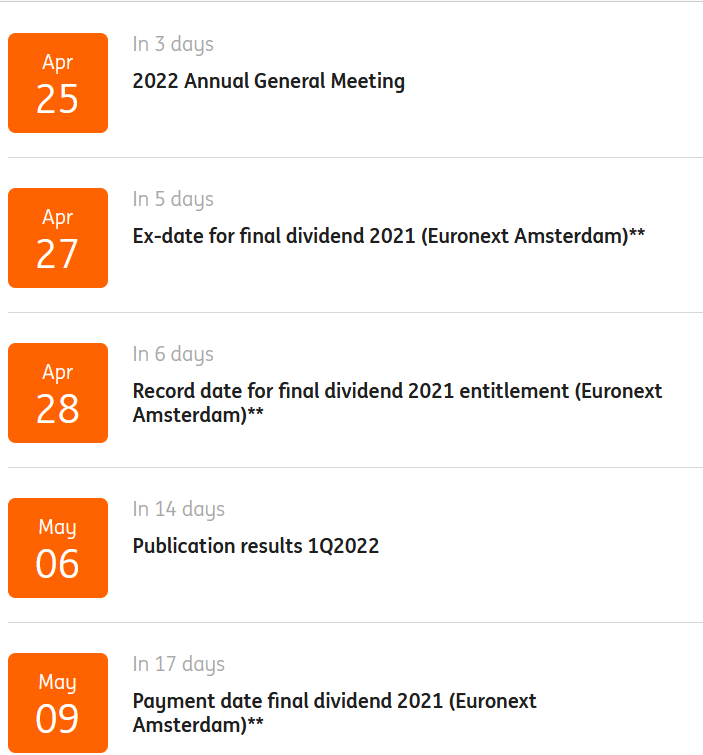The height and width of the screenshot is (755, 703).
Task: Click day number 27 on the orange badge
Action: point(57,255)
